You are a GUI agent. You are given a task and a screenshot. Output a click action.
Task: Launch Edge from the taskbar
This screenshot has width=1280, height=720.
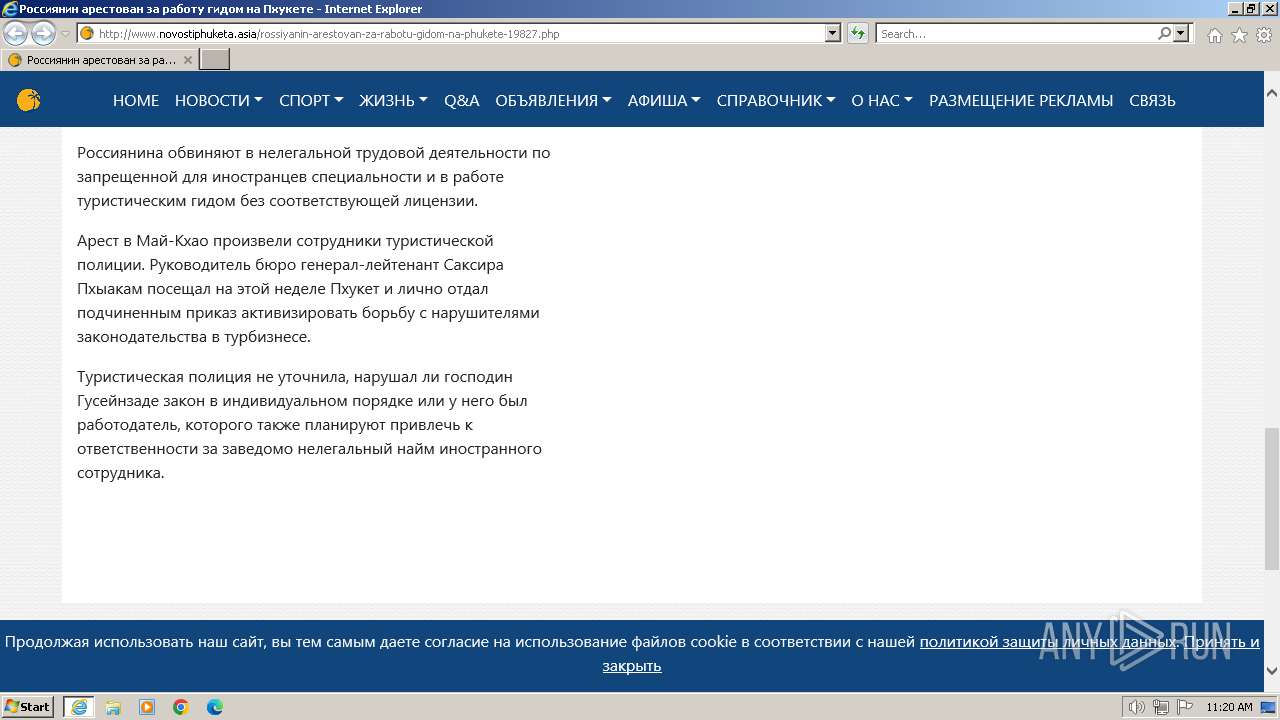coord(215,707)
